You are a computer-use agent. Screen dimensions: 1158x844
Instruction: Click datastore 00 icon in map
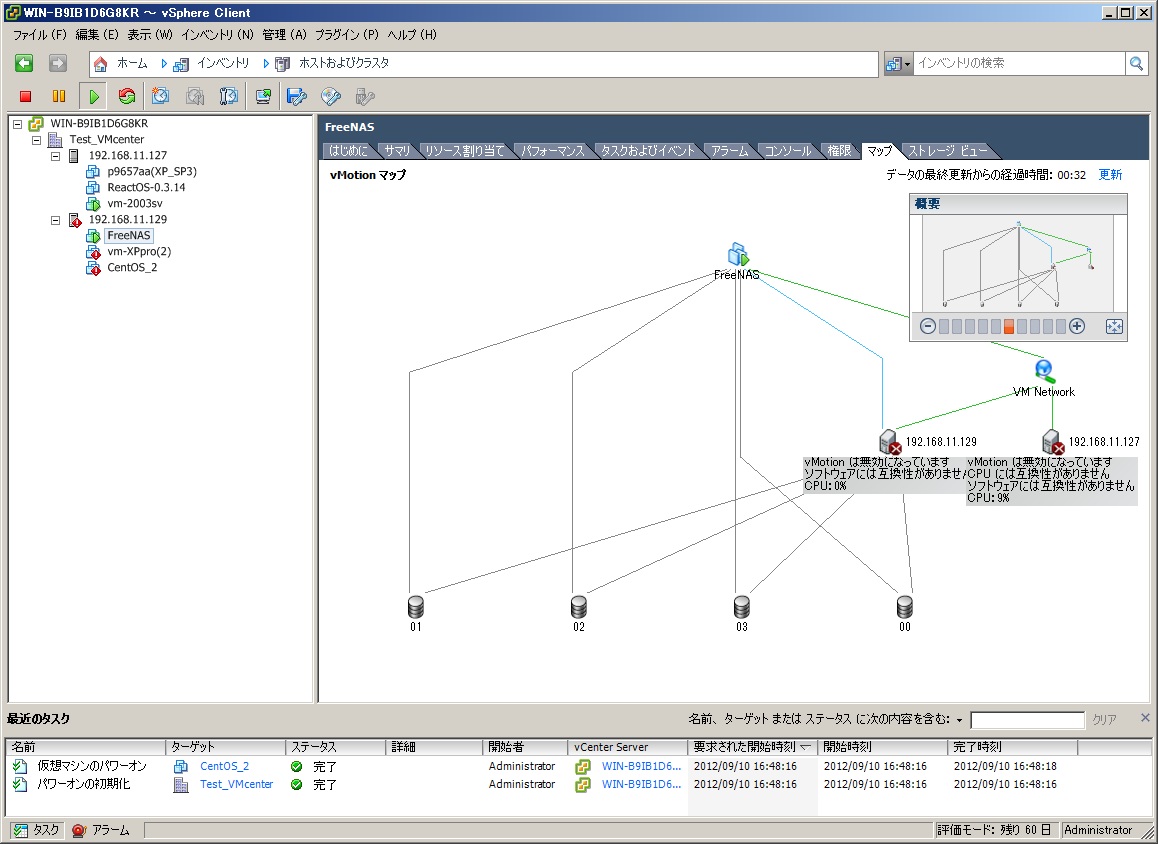[905, 607]
